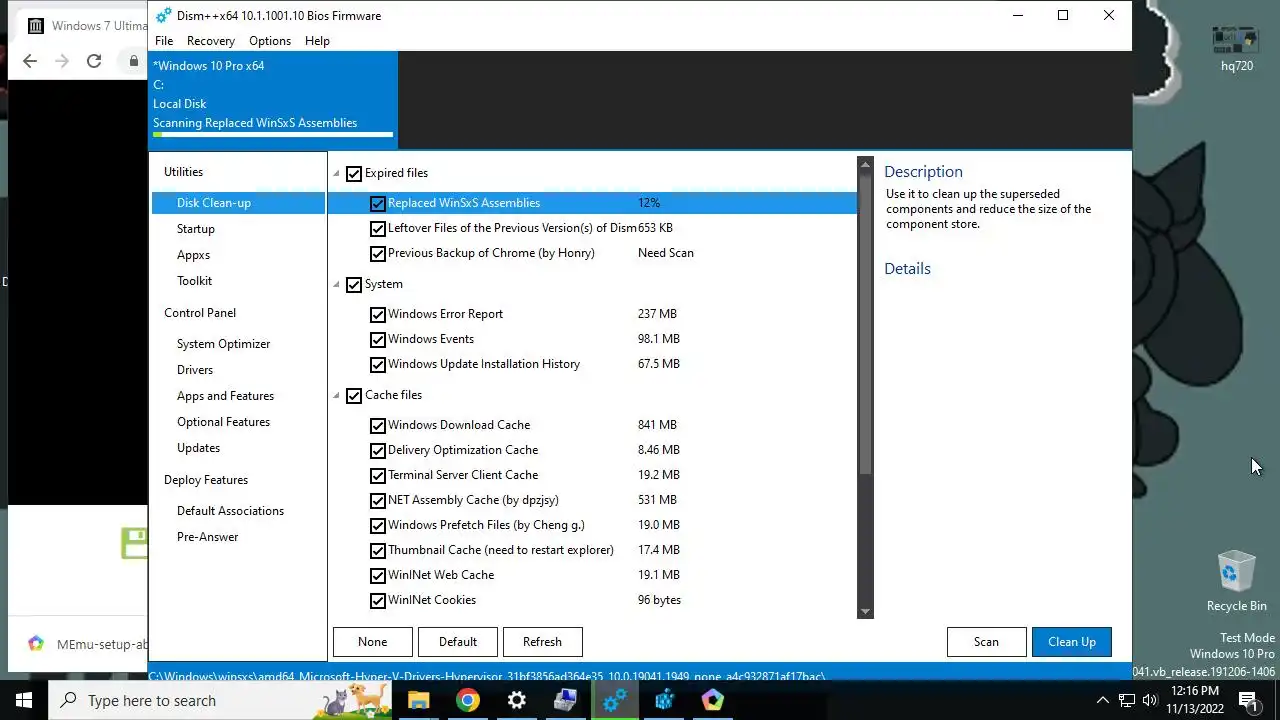Viewport: 1280px width, 720px height.
Task: Select Disk Clean-up in sidebar
Action: coord(239,203)
